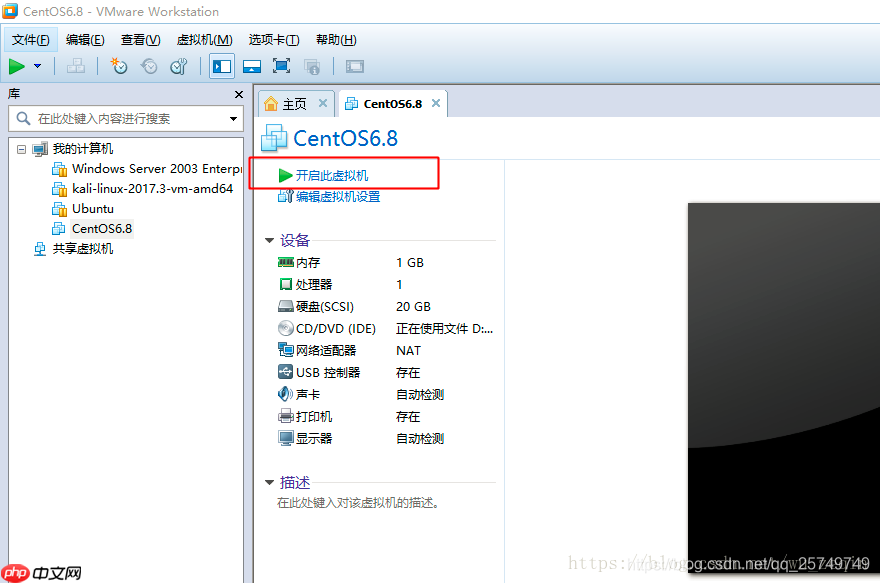The width and height of the screenshot is (880, 583).
Task: Select Windows Server 2003 Enterprise VM
Action: pos(146,169)
